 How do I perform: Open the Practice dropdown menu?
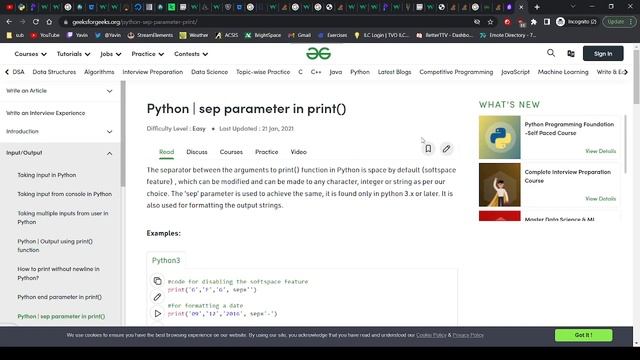click(x=147, y=54)
